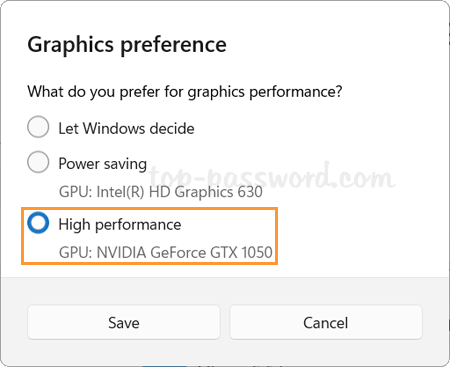Click the Graphics preference dialog title
Image resolution: width=450 pixels, height=367 pixels.
coord(127,45)
